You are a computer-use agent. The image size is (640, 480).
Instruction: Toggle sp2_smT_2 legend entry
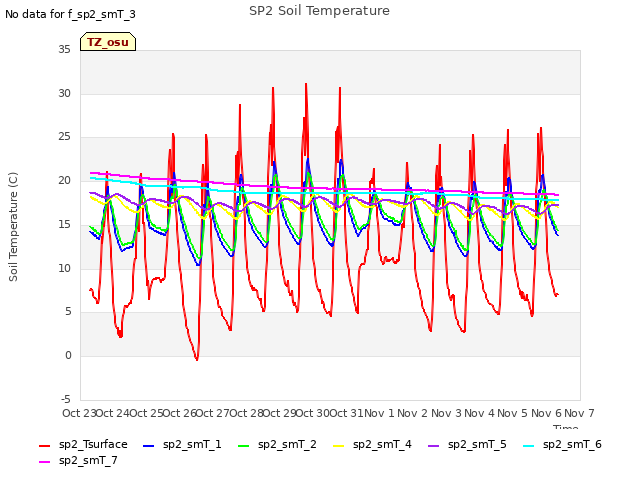click(277, 444)
